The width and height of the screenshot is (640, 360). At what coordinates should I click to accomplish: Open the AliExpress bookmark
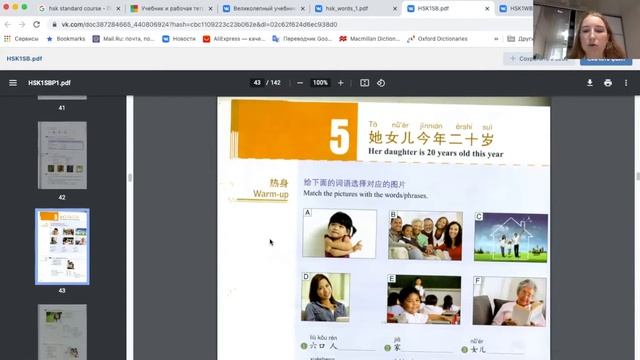tap(234, 39)
